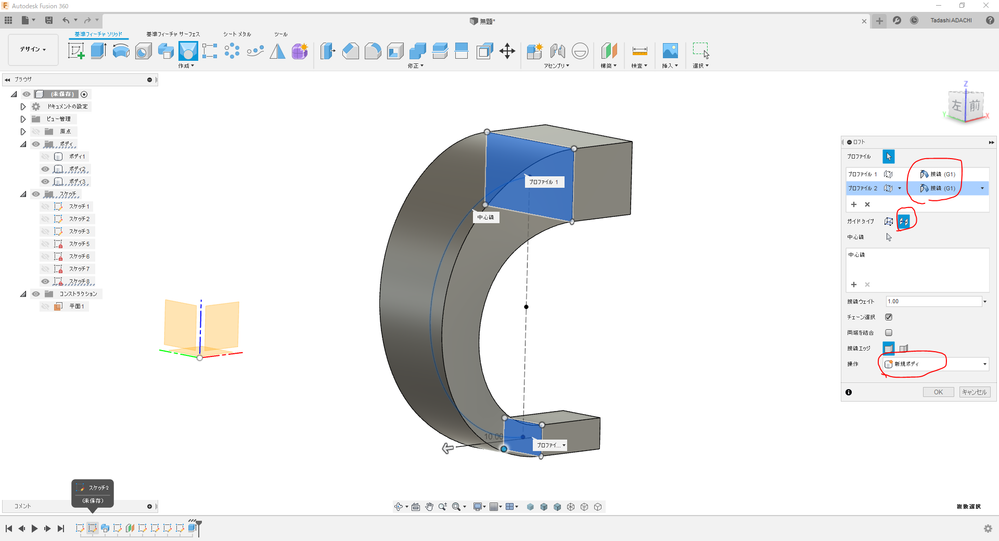This screenshot has width=999, height=541.
Task: Switch to the サーフェス tab
Action: click(x=174, y=34)
